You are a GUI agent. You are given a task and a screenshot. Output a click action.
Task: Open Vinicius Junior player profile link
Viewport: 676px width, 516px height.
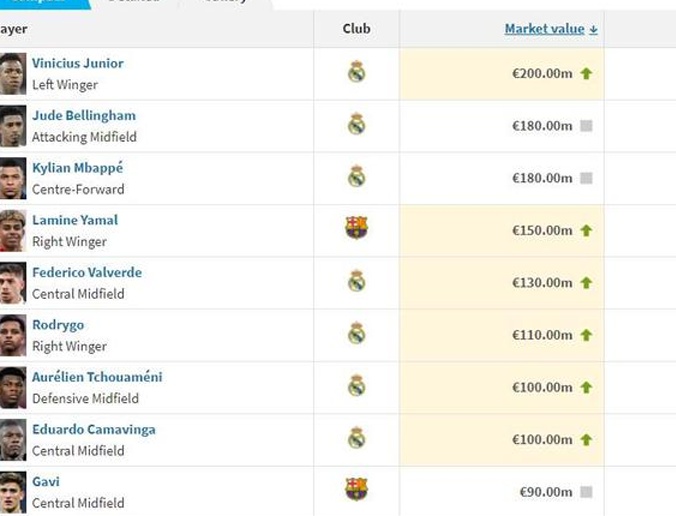78,63
